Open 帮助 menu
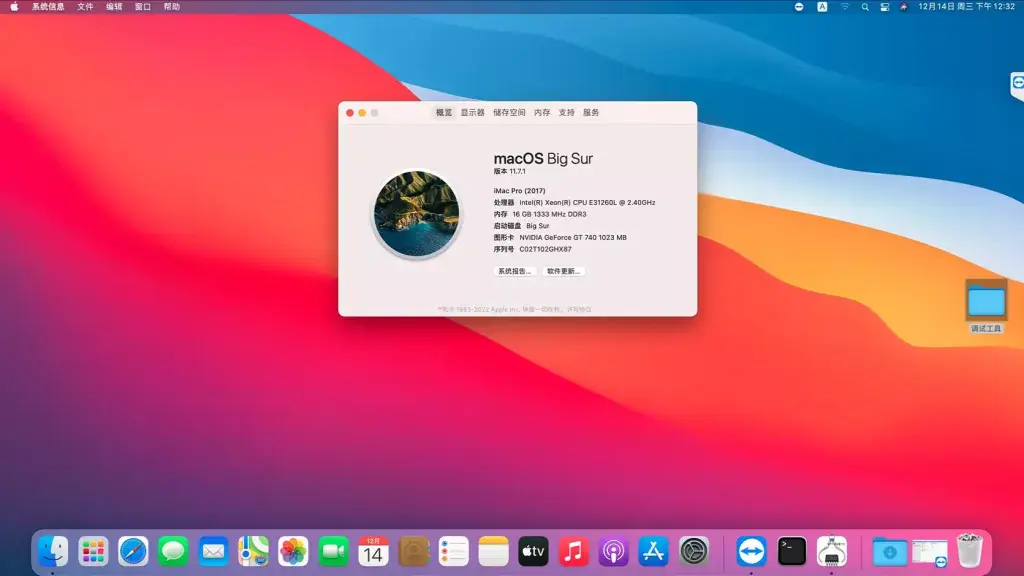This screenshot has width=1024, height=576. coord(172,7)
